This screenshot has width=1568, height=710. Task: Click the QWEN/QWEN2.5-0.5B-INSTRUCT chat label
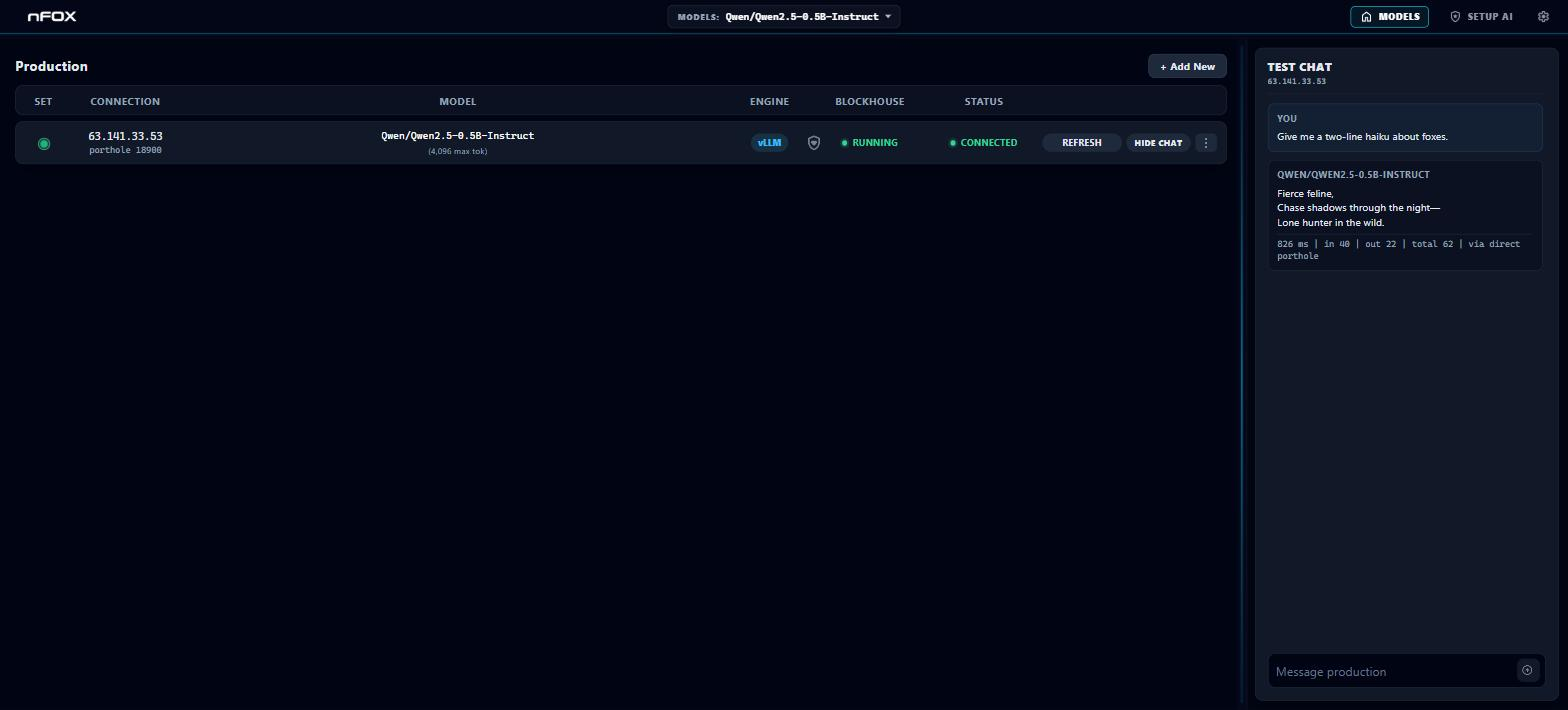[1353, 175]
